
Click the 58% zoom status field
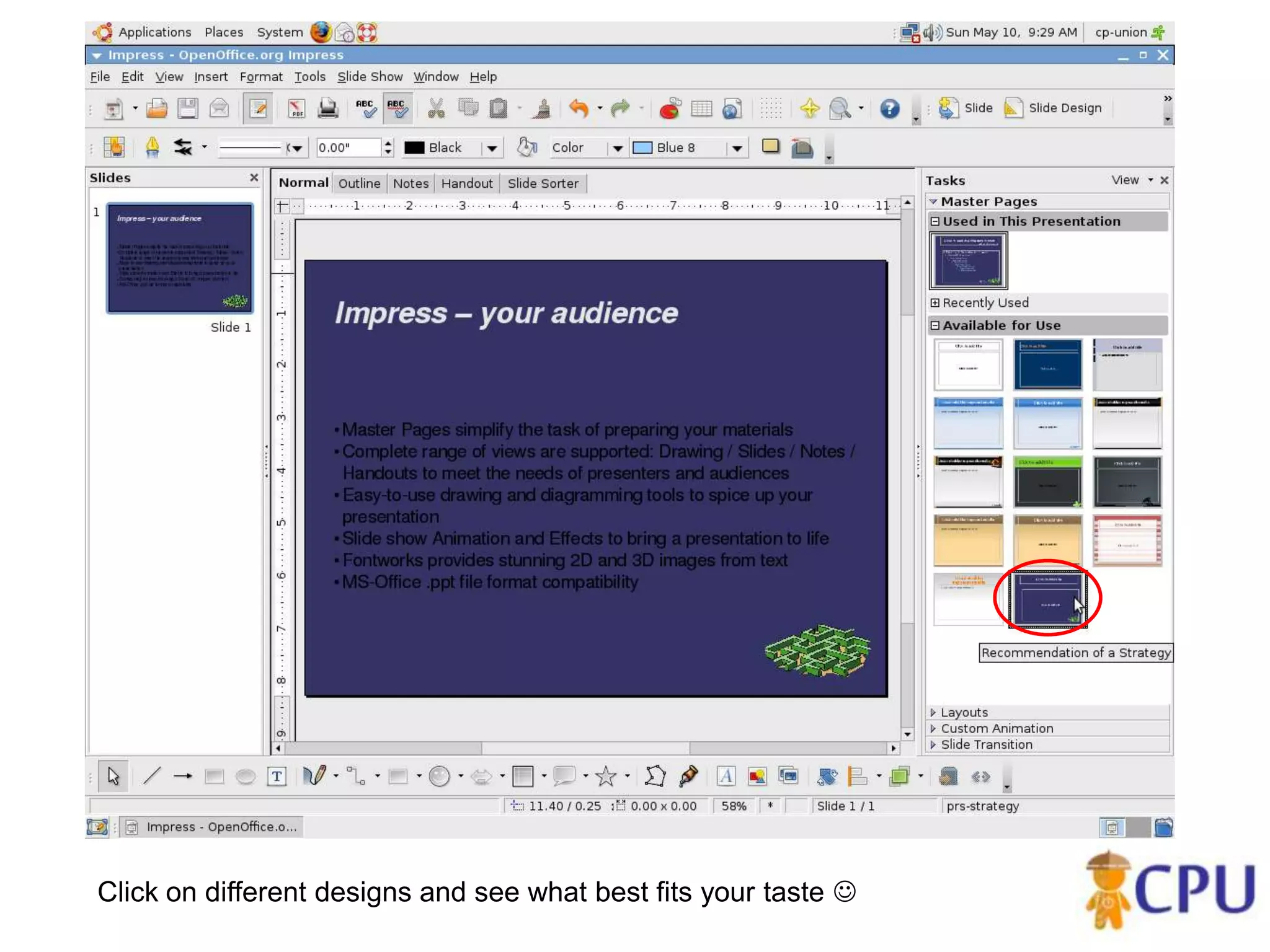coord(734,806)
